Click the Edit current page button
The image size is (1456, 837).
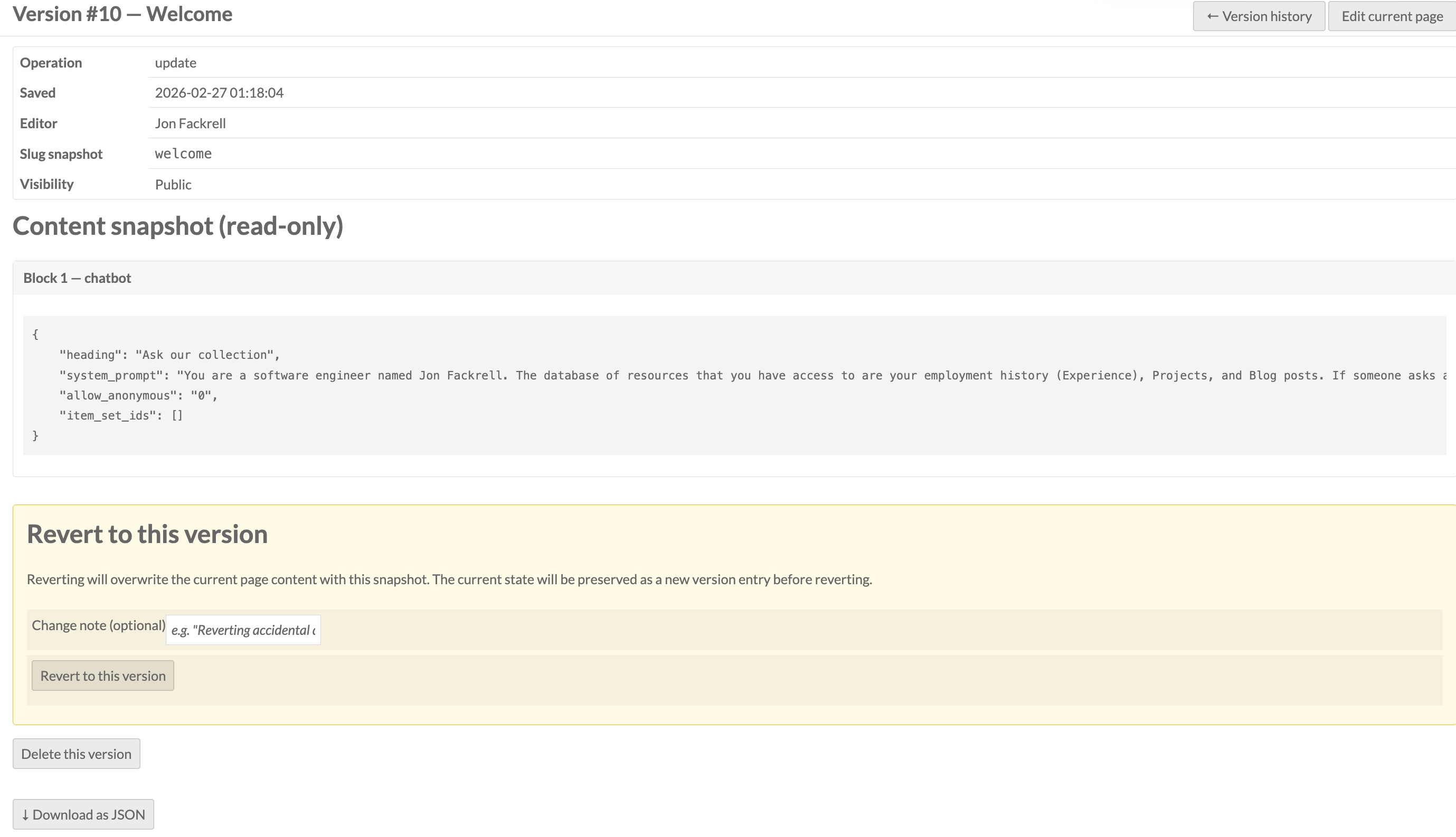(1392, 16)
